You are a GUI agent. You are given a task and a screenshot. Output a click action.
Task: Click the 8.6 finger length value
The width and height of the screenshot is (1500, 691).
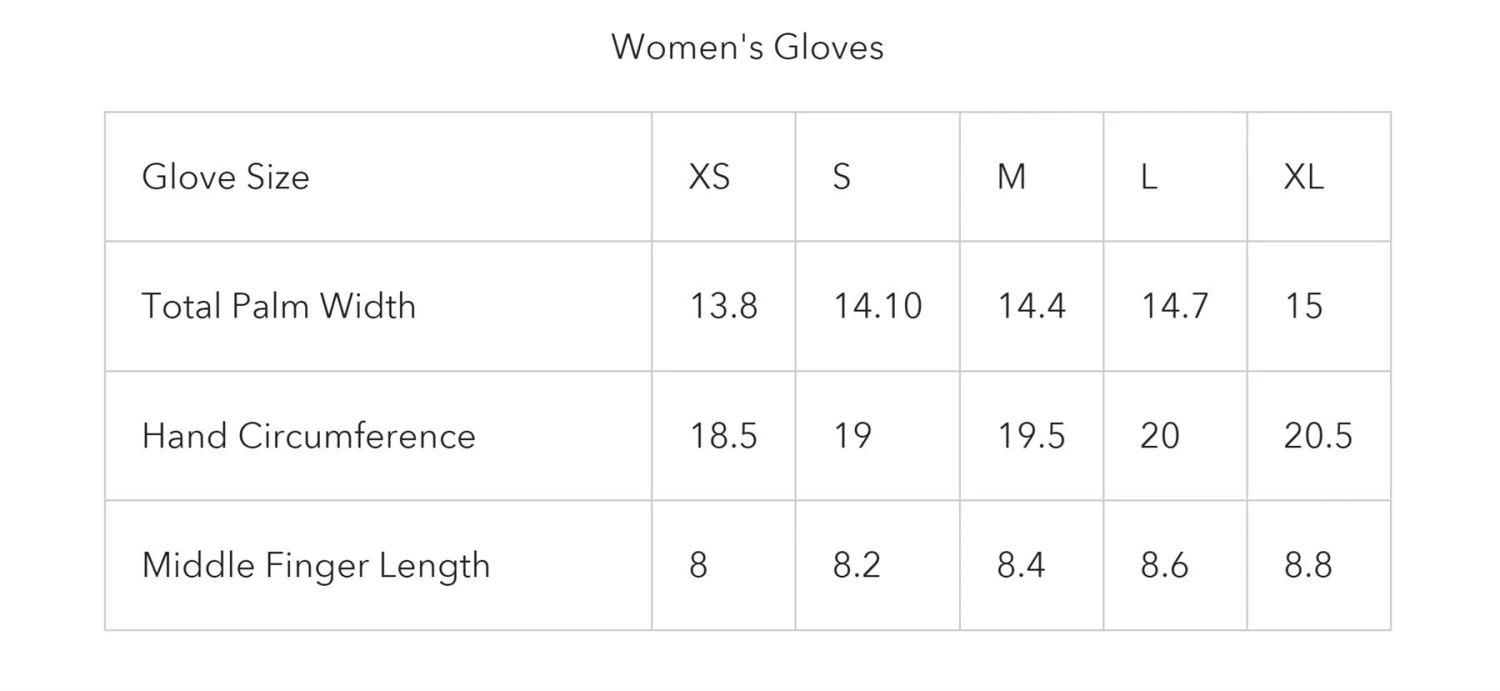1164,566
